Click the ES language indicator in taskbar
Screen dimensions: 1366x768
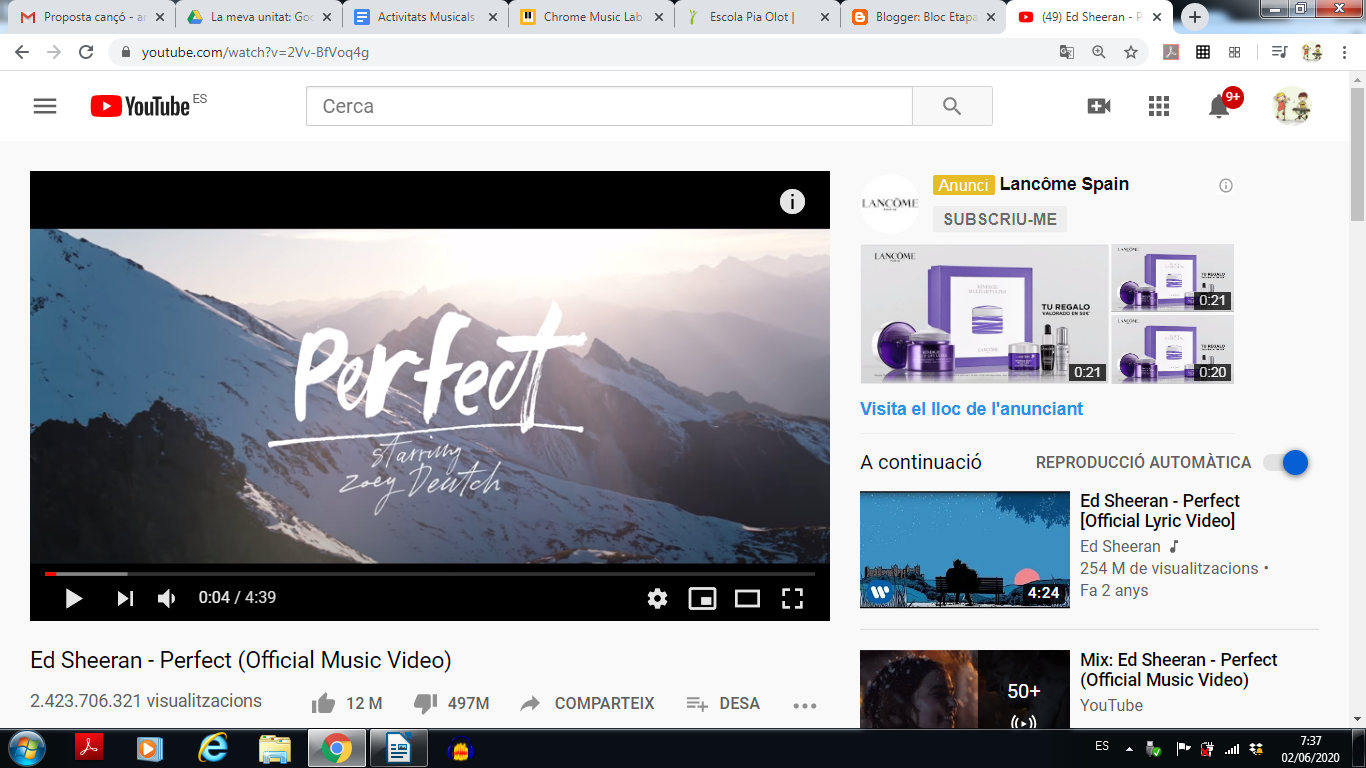tap(1102, 746)
